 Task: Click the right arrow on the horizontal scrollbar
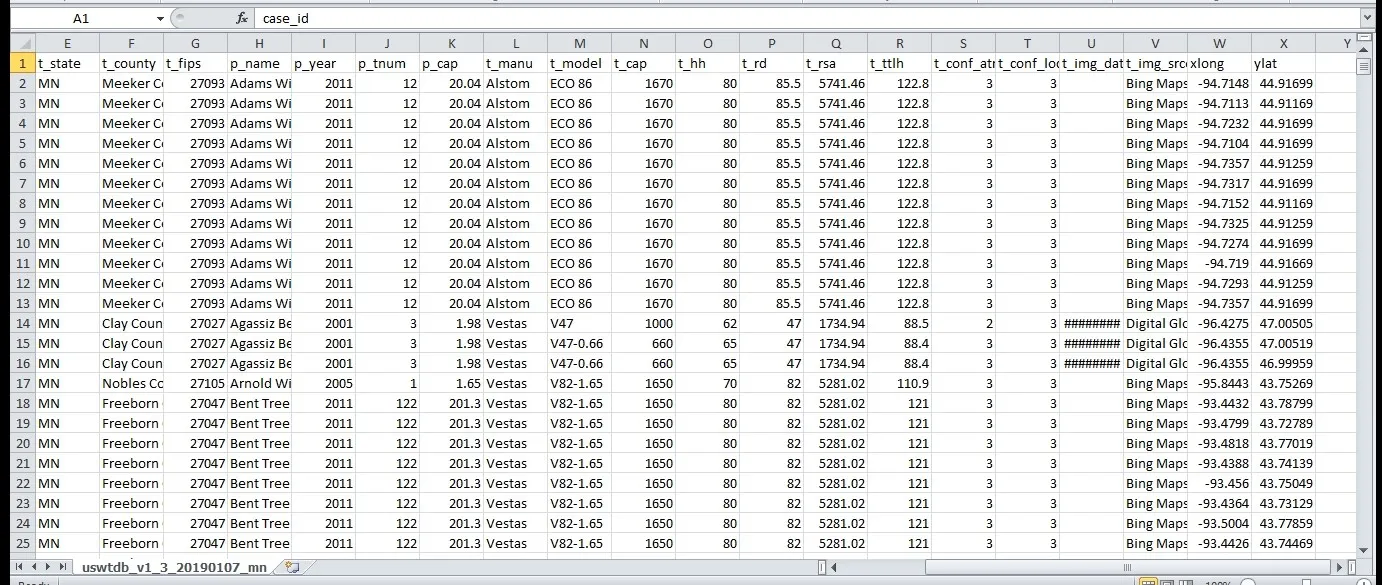[x=1340, y=568]
